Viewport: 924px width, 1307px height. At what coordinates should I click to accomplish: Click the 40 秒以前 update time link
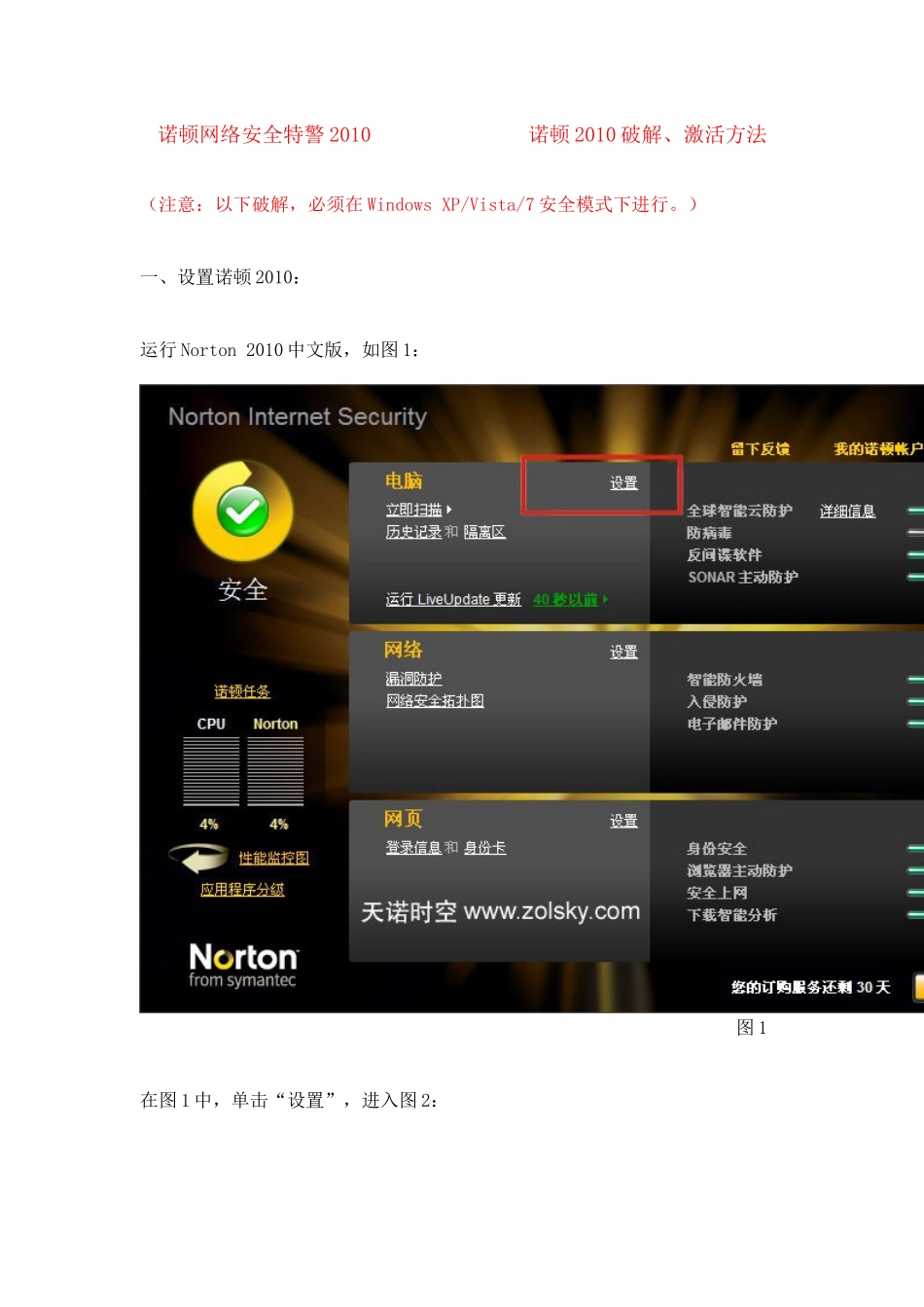[x=565, y=599]
